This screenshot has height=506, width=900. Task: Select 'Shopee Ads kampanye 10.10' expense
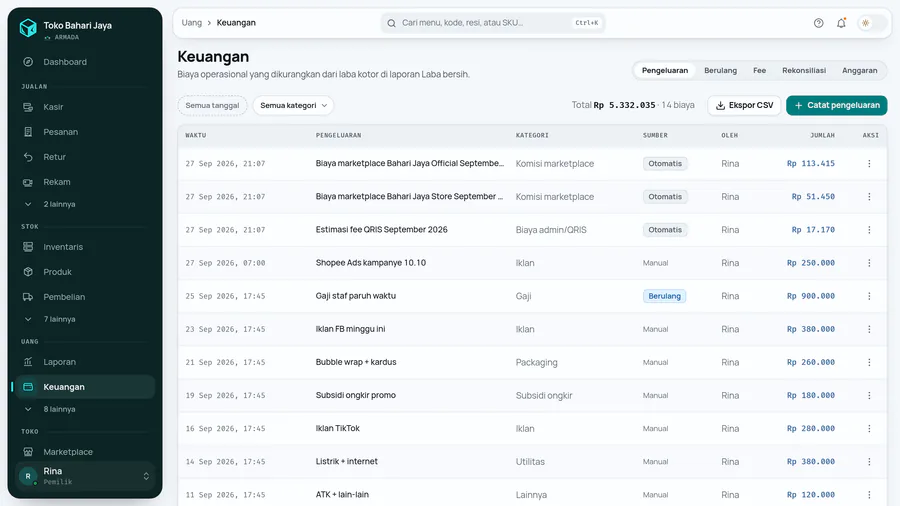pyautogui.click(x=371, y=263)
